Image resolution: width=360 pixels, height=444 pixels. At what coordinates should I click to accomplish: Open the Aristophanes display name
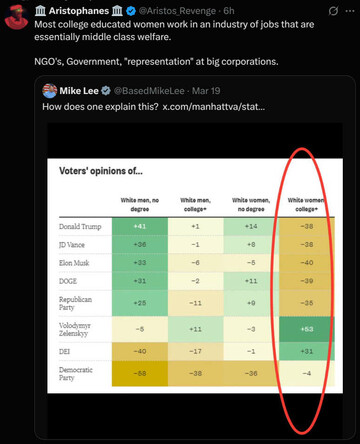79,11
